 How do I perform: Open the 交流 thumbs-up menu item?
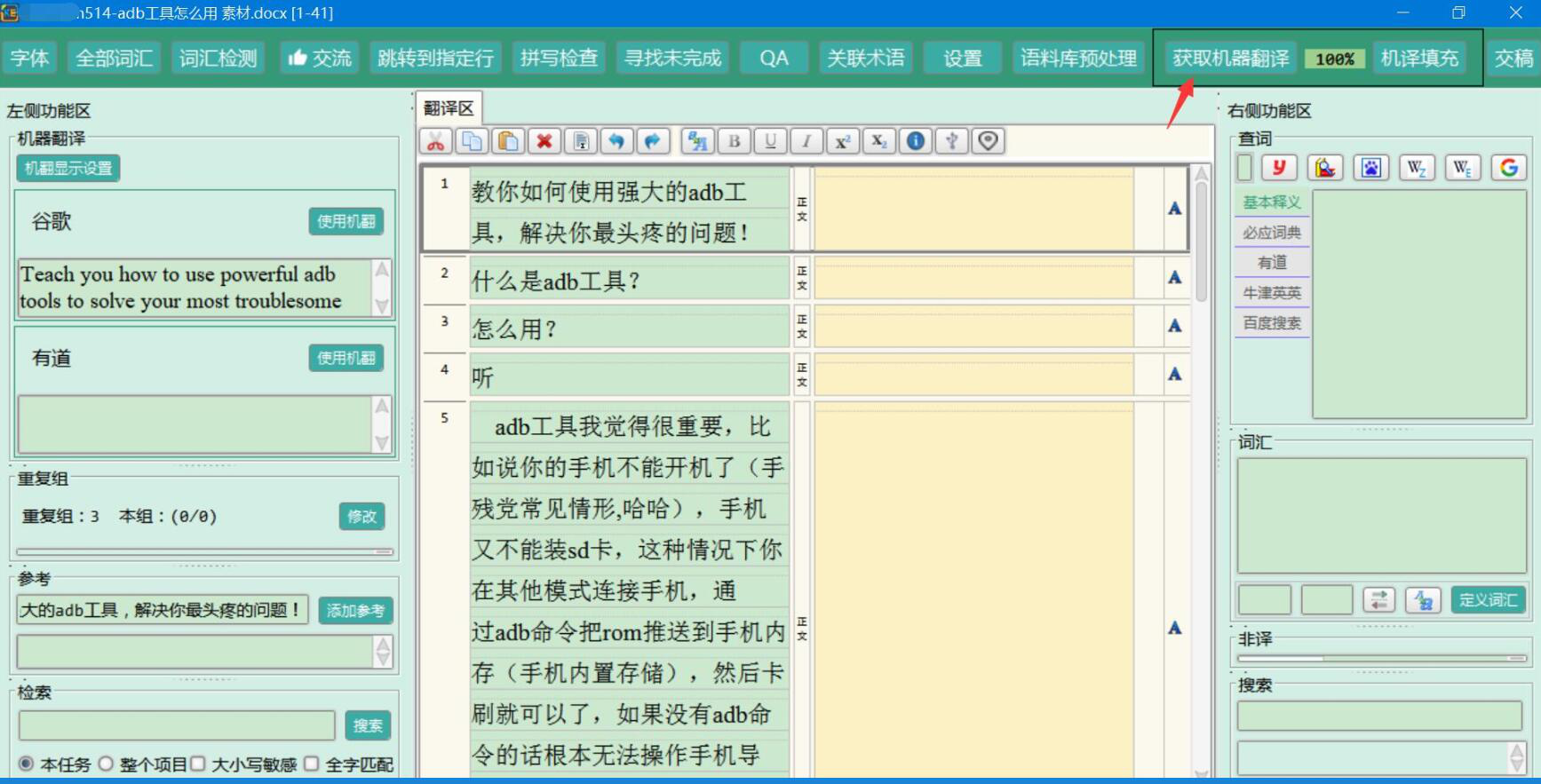click(x=320, y=58)
